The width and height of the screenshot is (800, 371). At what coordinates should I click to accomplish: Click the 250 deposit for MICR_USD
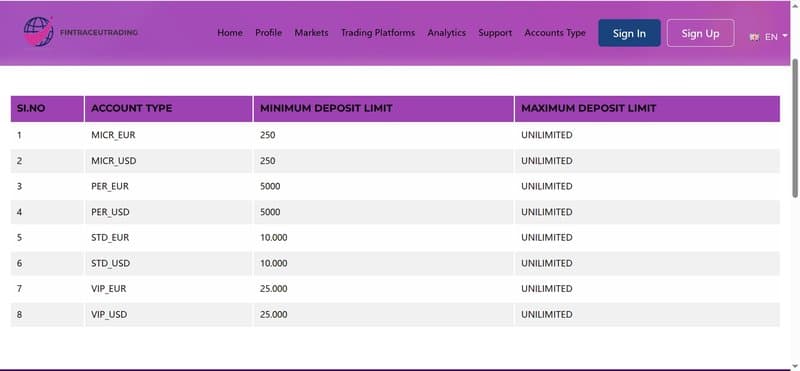click(267, 161)
